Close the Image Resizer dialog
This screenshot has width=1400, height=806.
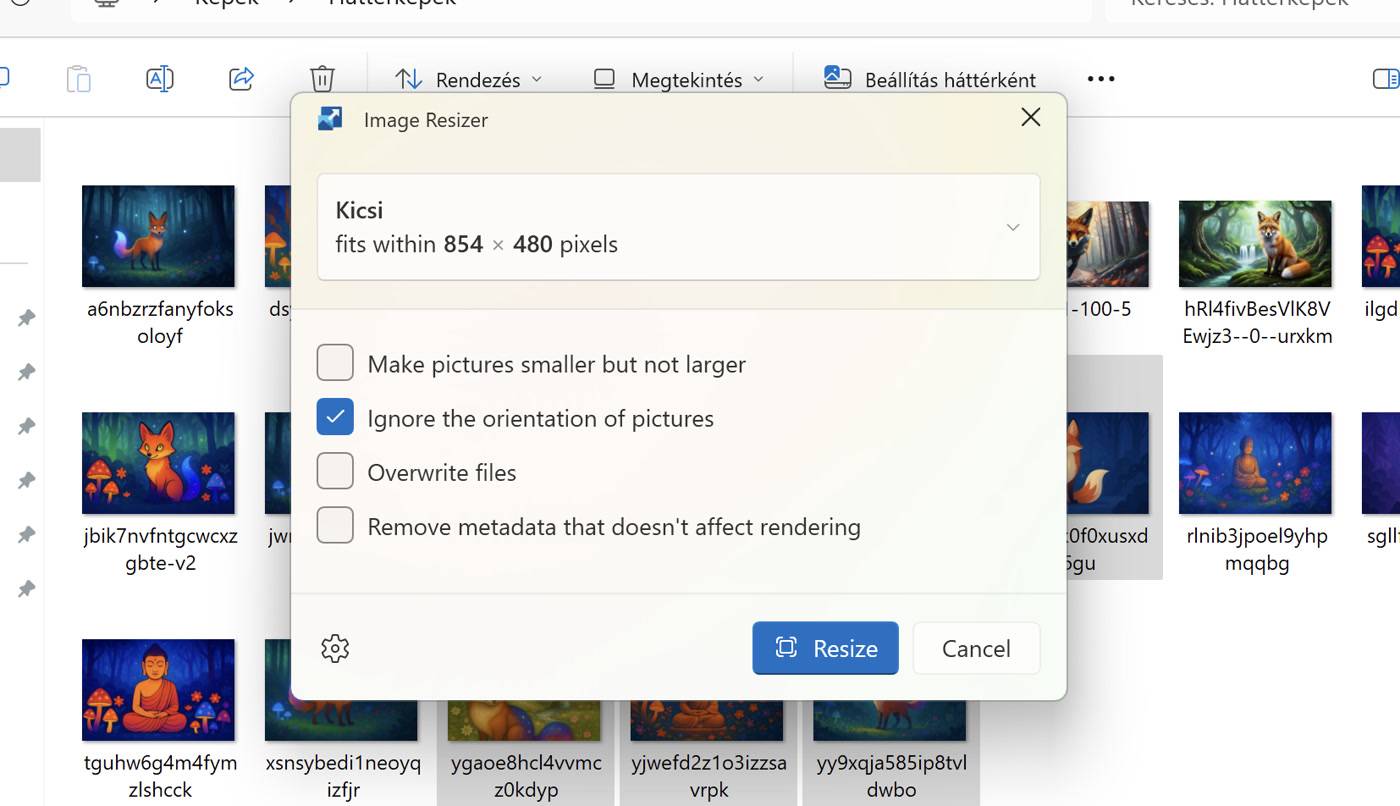tap(1031, 118)
